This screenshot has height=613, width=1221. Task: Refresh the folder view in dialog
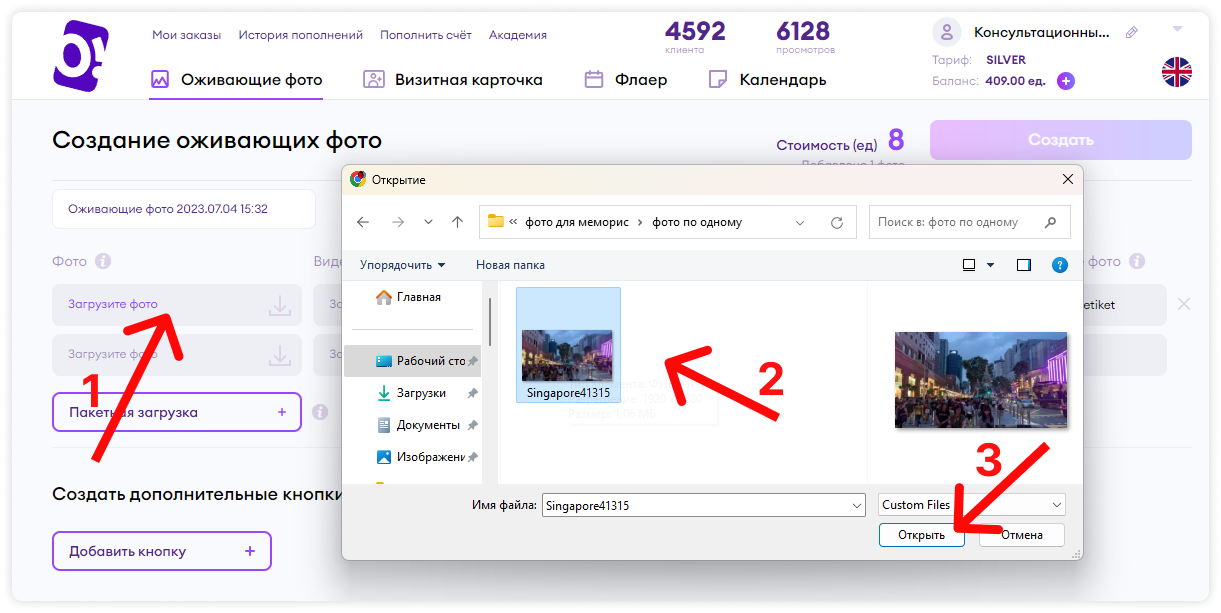coord(837,222)
